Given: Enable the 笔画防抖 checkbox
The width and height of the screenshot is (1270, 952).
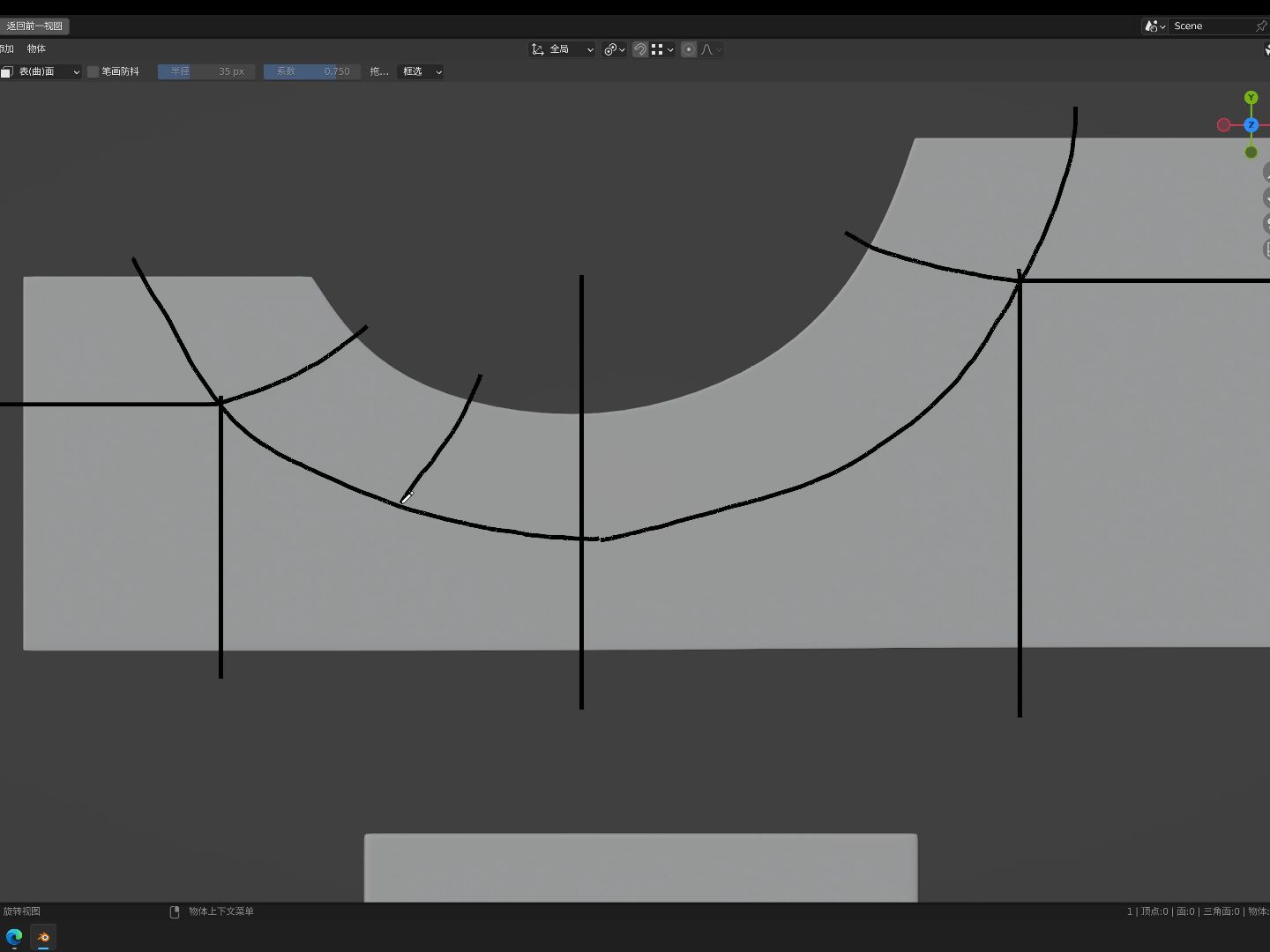Looking at the screenshot, I should [93, 72].
